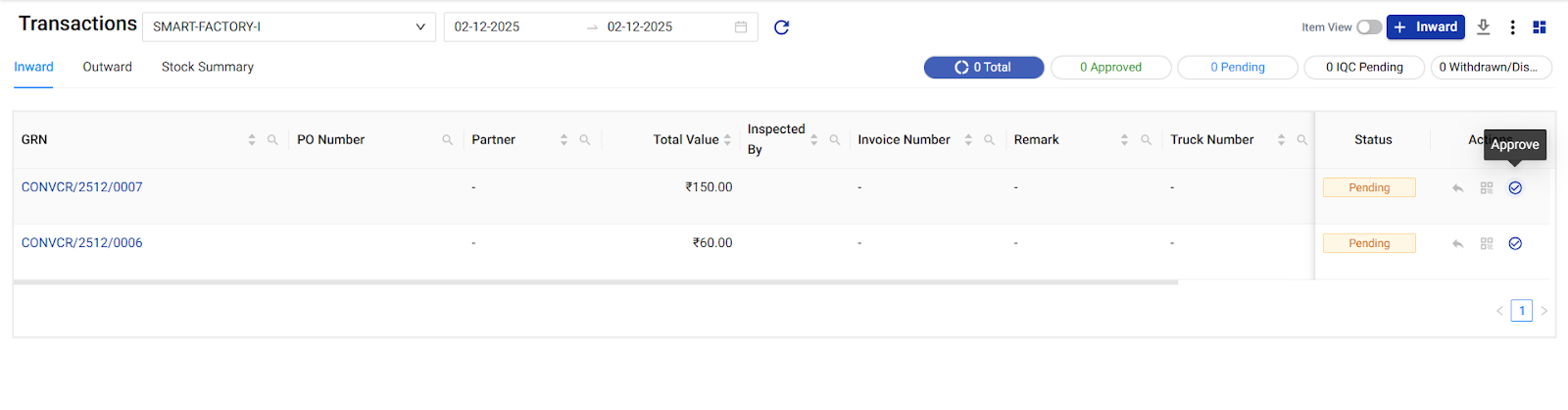Click the download icon in top toolbar
1568x410 pixels.
(x=1484, y=27)
